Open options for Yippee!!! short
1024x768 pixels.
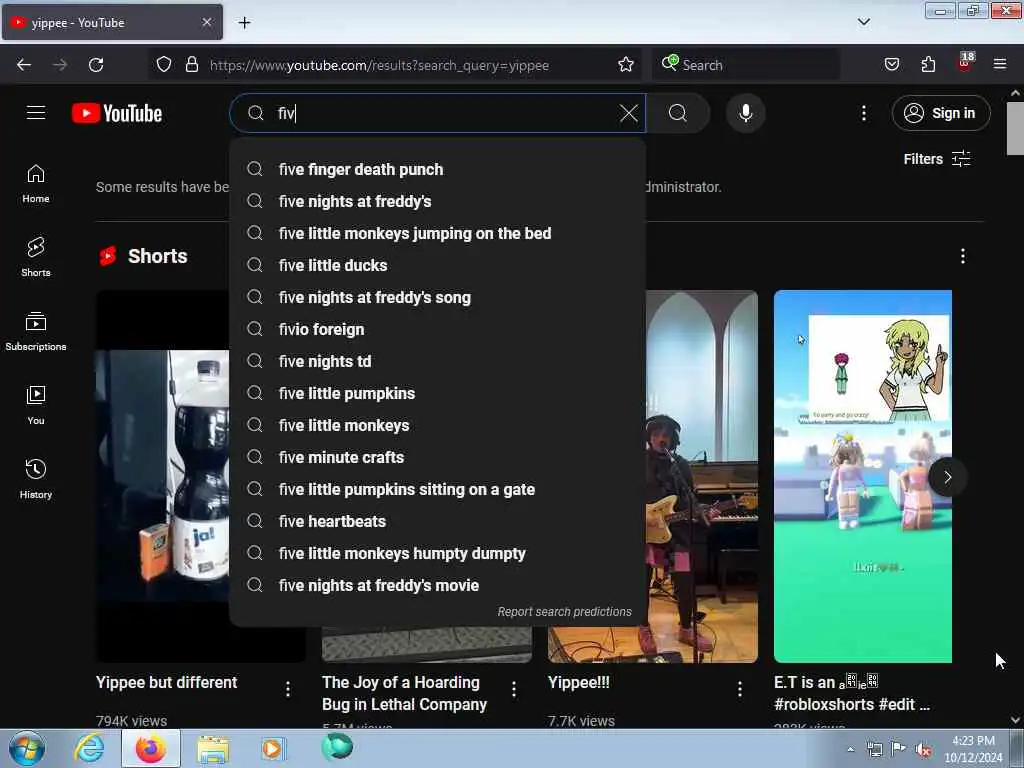tap(740, 689)
